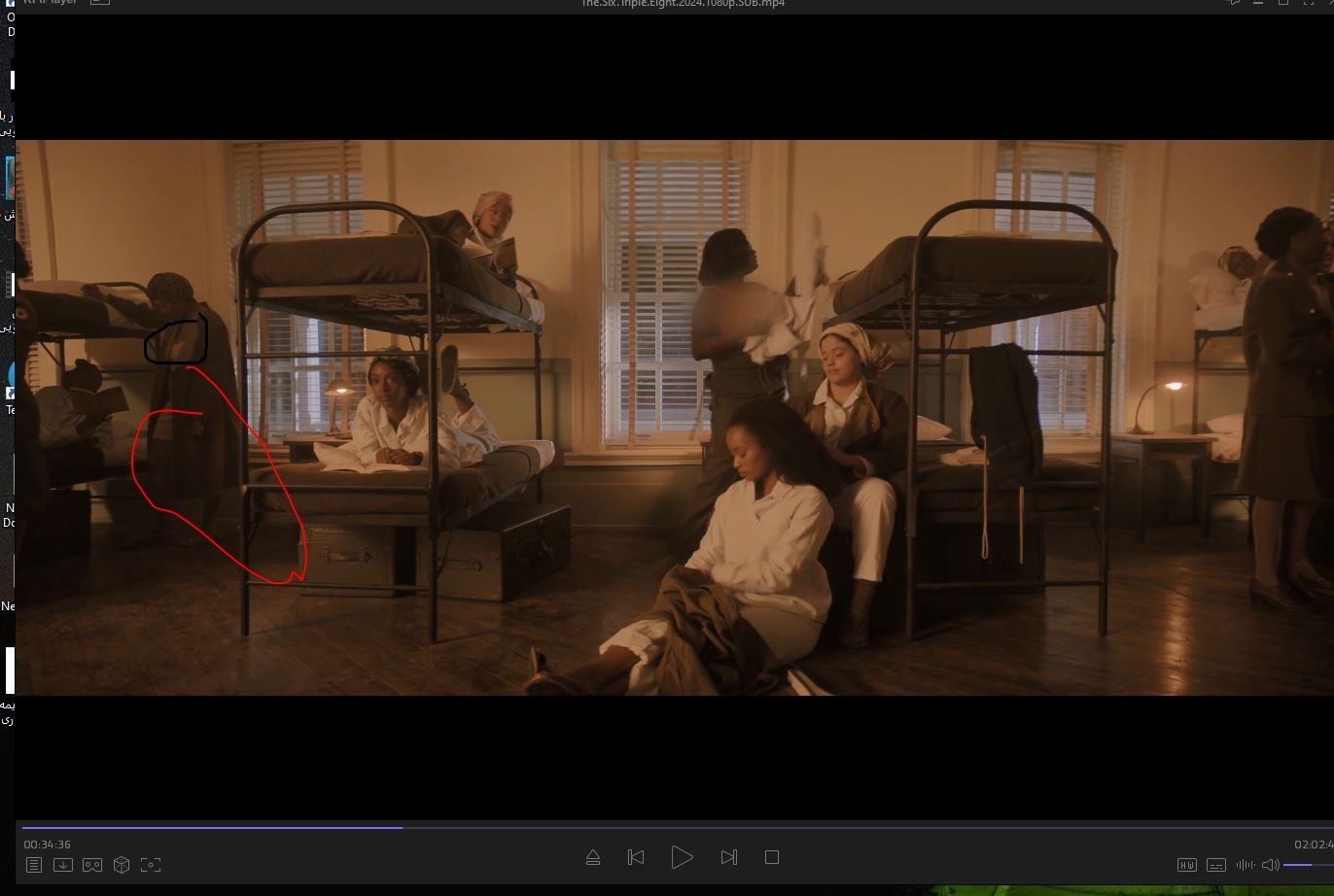Click total duration time label

[x=1313, y=844]
